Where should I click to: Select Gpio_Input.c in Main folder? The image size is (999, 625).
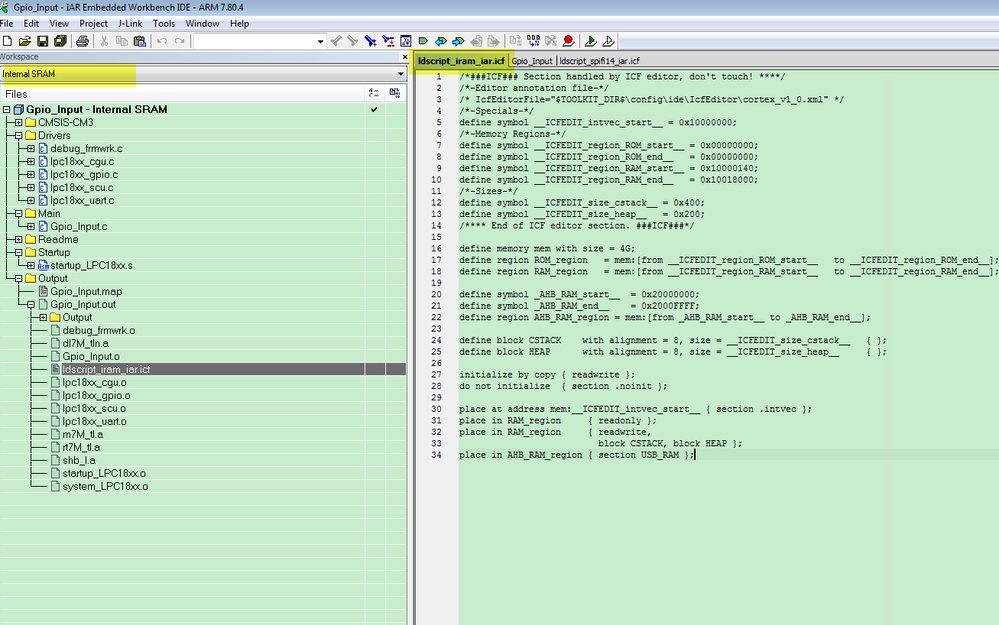click(x=79, y=226)
